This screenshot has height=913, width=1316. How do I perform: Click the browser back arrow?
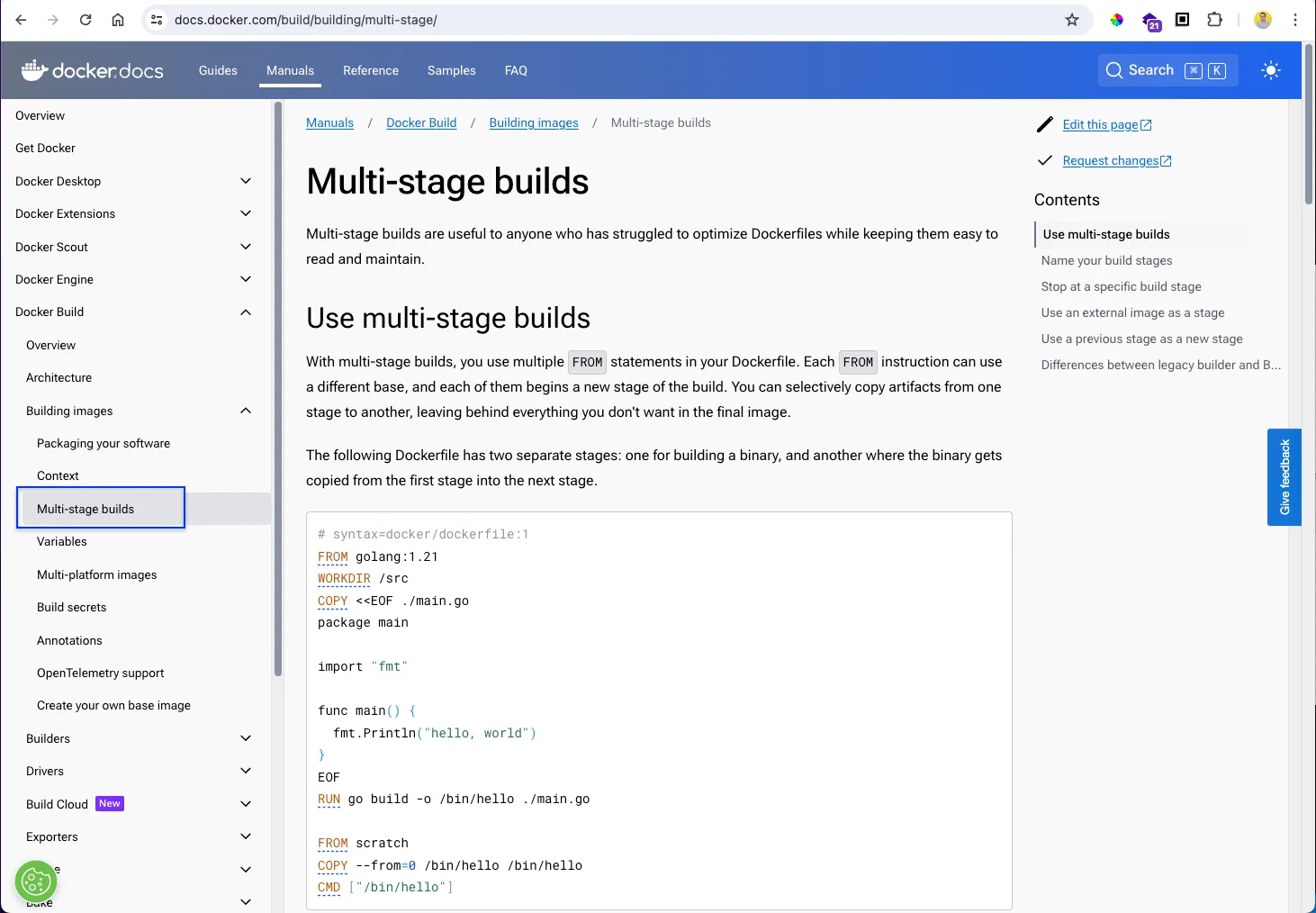(x=21, y=20)
